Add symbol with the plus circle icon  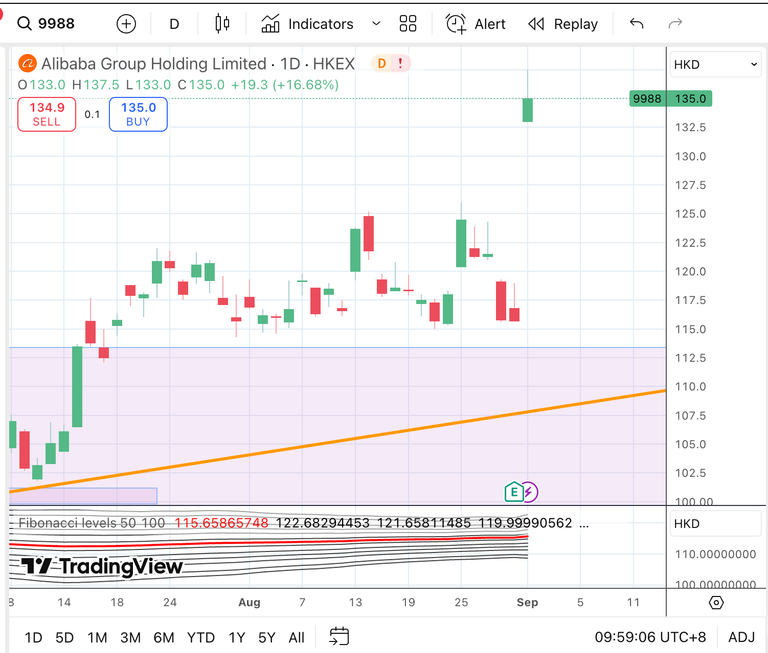[x=126, y=24]
